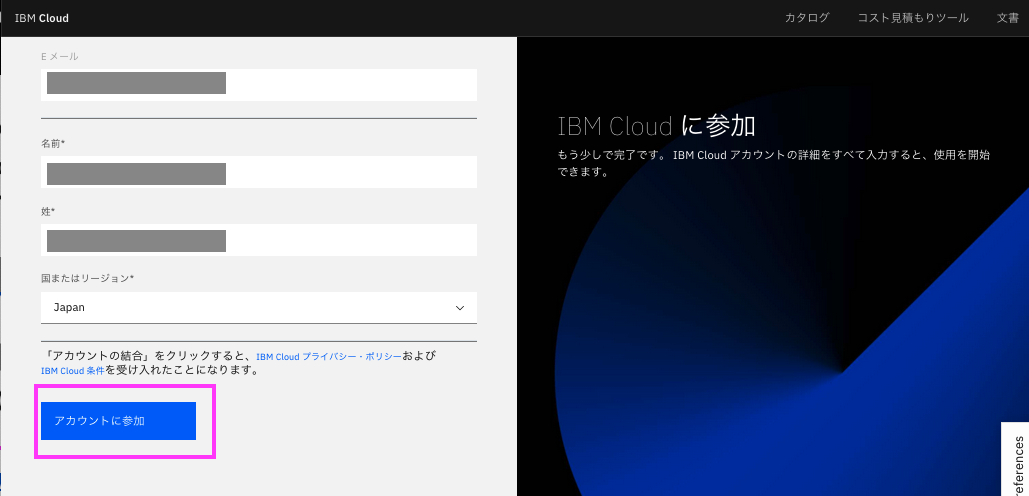Open the IBM Cloud home logo link
Viewport: 1029px width, 496px height.
[41, 18]
